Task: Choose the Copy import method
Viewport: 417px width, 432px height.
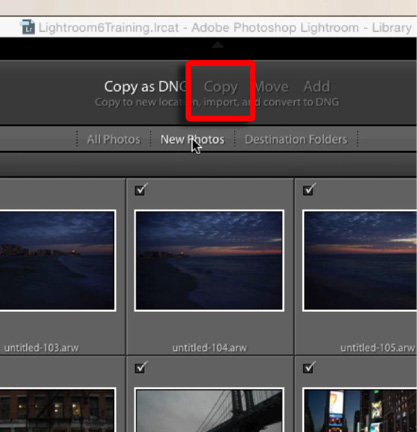Action: [x=221, y=87]
